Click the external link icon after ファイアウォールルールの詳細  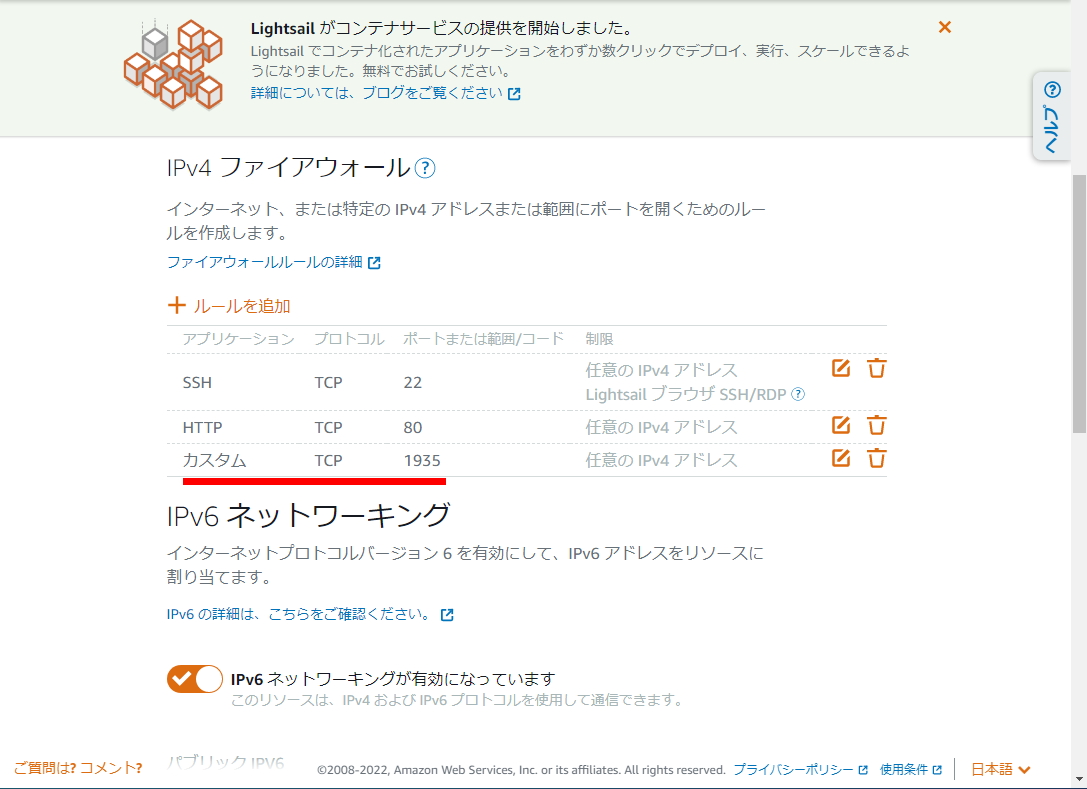tap(374, 263)
